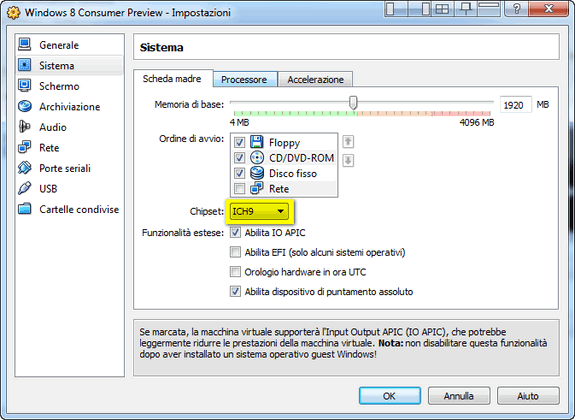Image resolution: width=575 pixels, height=420 pixels.
Task: Click the 4 MB minimum label
Action: (239, 123)
